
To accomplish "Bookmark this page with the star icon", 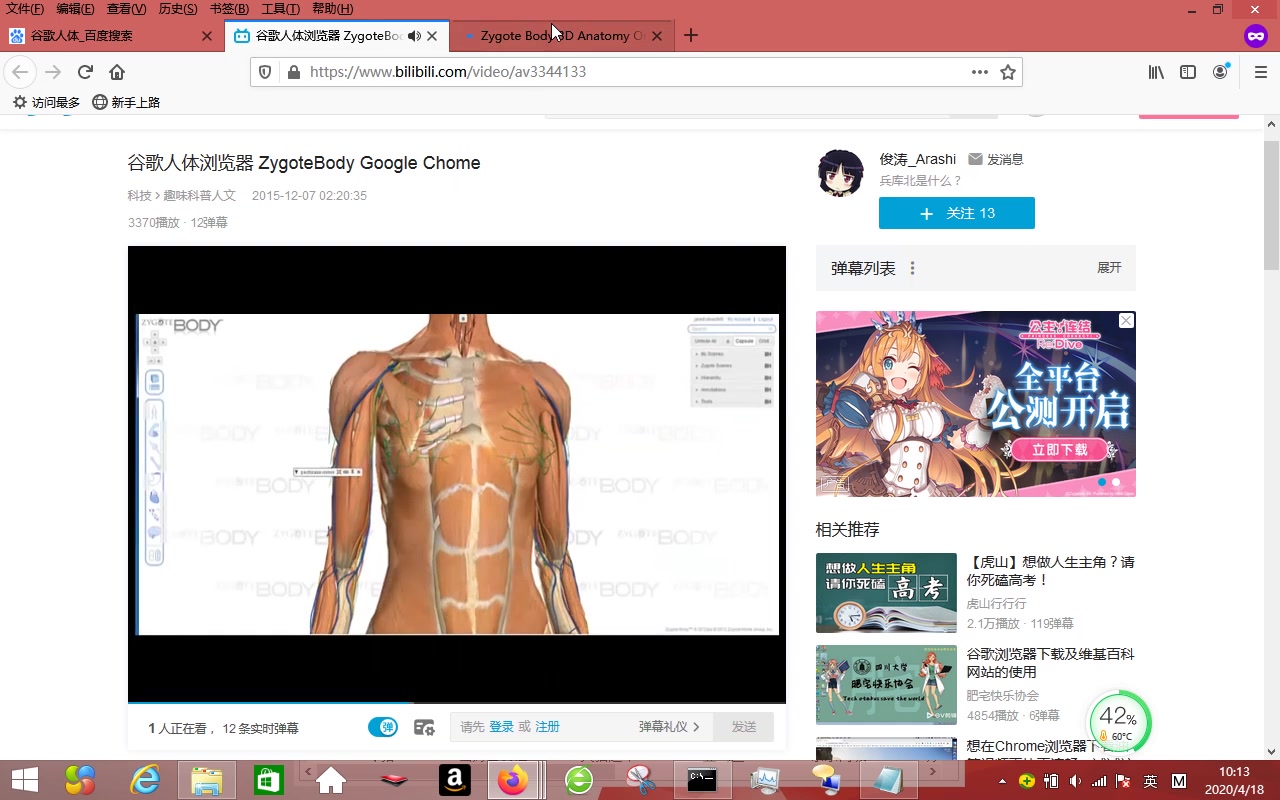I will tap(1008, 72).
